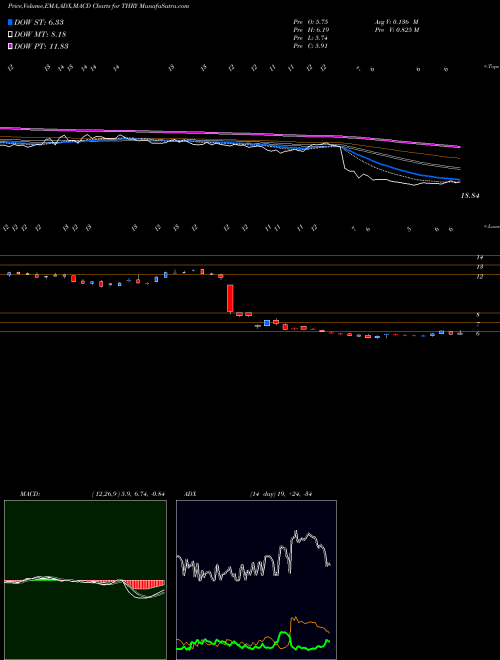
Task: Click the 'DOW ST: 6.33' legend label
Action: [x=39, y=22]
